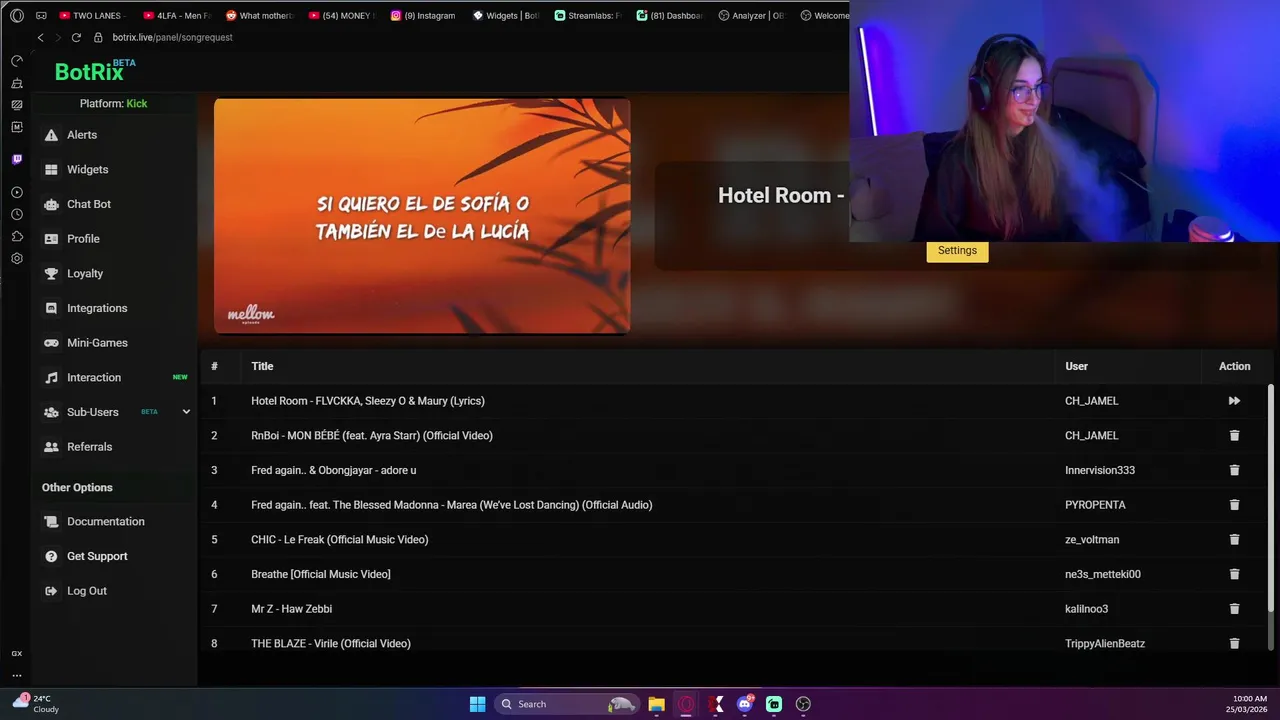This screenshot has width=1280, height=720.
Task: Click the Get Support link
Action: [x=97, y=556]
